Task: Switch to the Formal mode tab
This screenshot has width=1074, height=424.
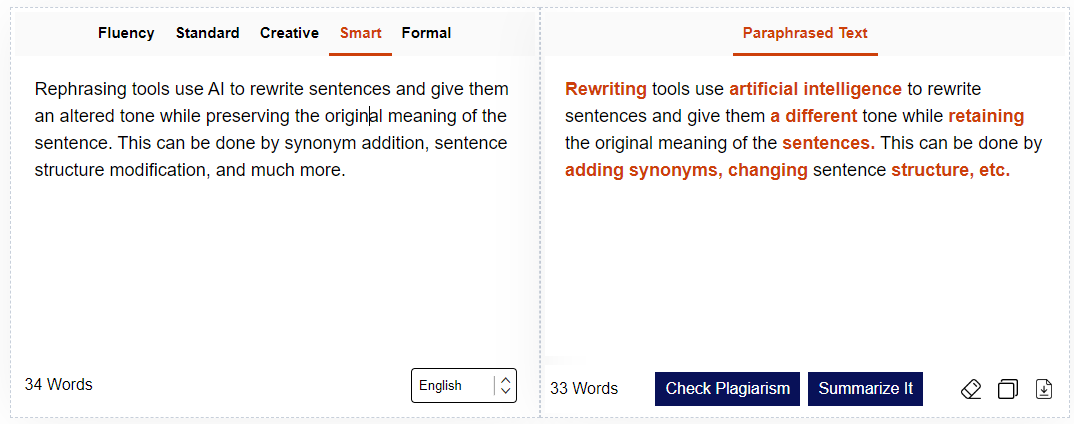Action: [x=426, y=33]
